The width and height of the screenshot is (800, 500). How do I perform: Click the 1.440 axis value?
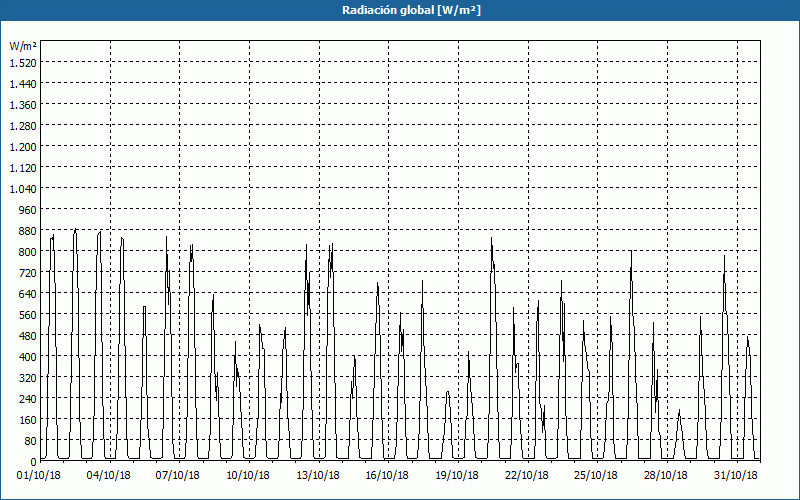point(23,84)
